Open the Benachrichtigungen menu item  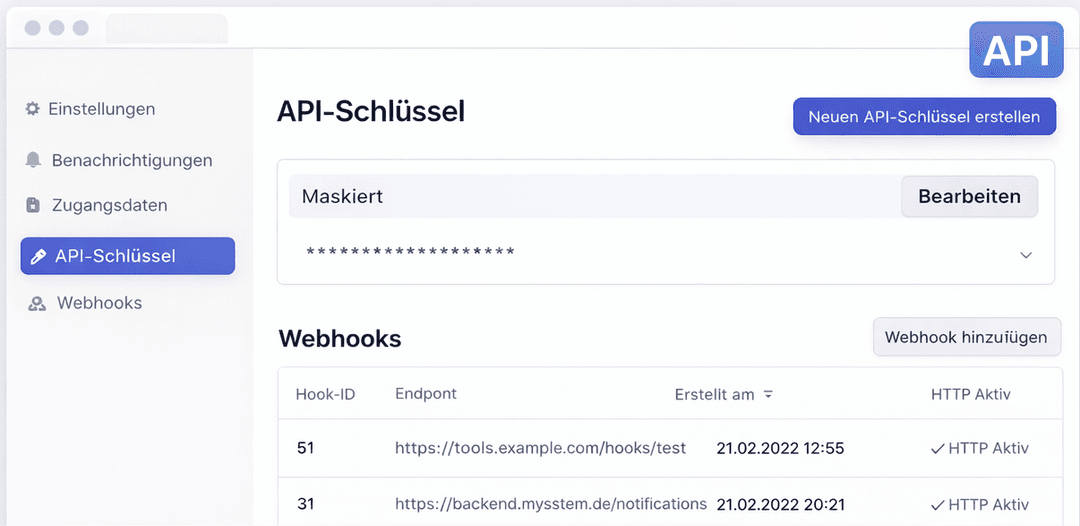(131, 160)
